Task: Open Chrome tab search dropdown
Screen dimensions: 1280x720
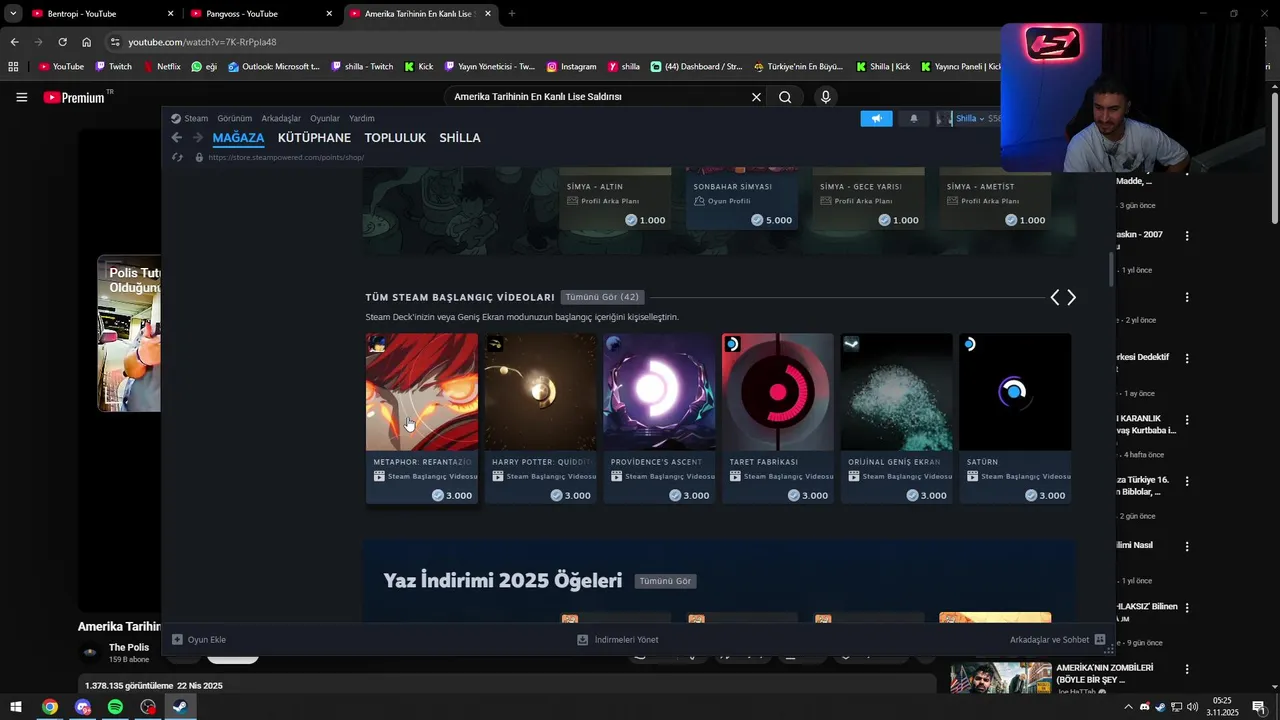Action: point(13,14)
